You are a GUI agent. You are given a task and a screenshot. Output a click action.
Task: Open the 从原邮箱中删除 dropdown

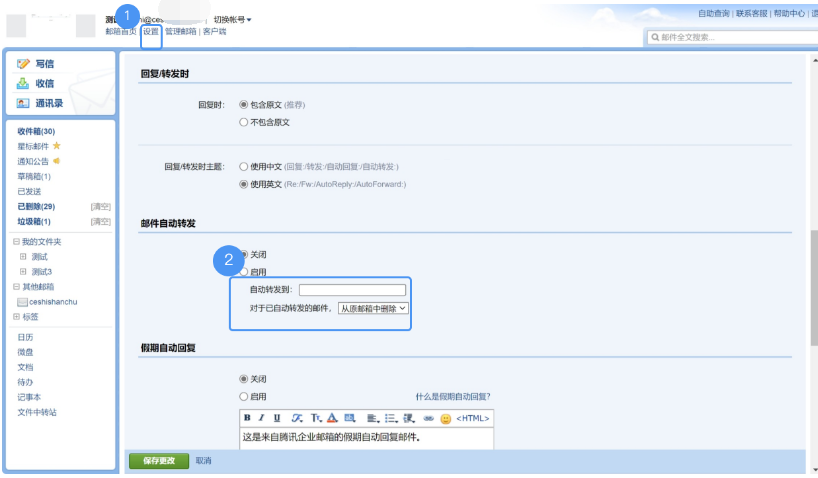click(373, 309)
